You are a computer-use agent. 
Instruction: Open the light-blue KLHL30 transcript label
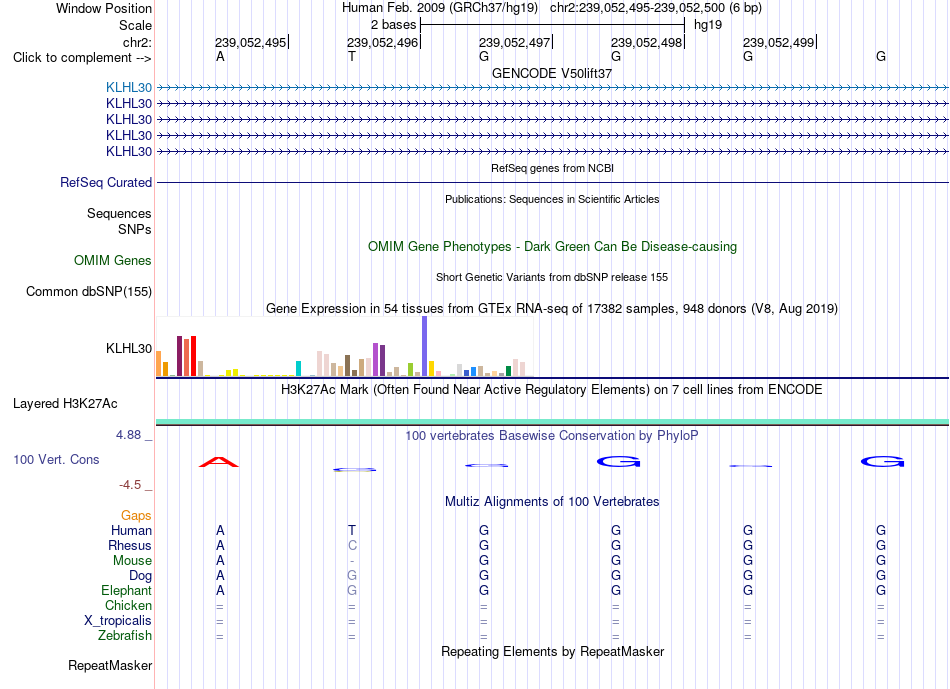click(x=128, y=87)
